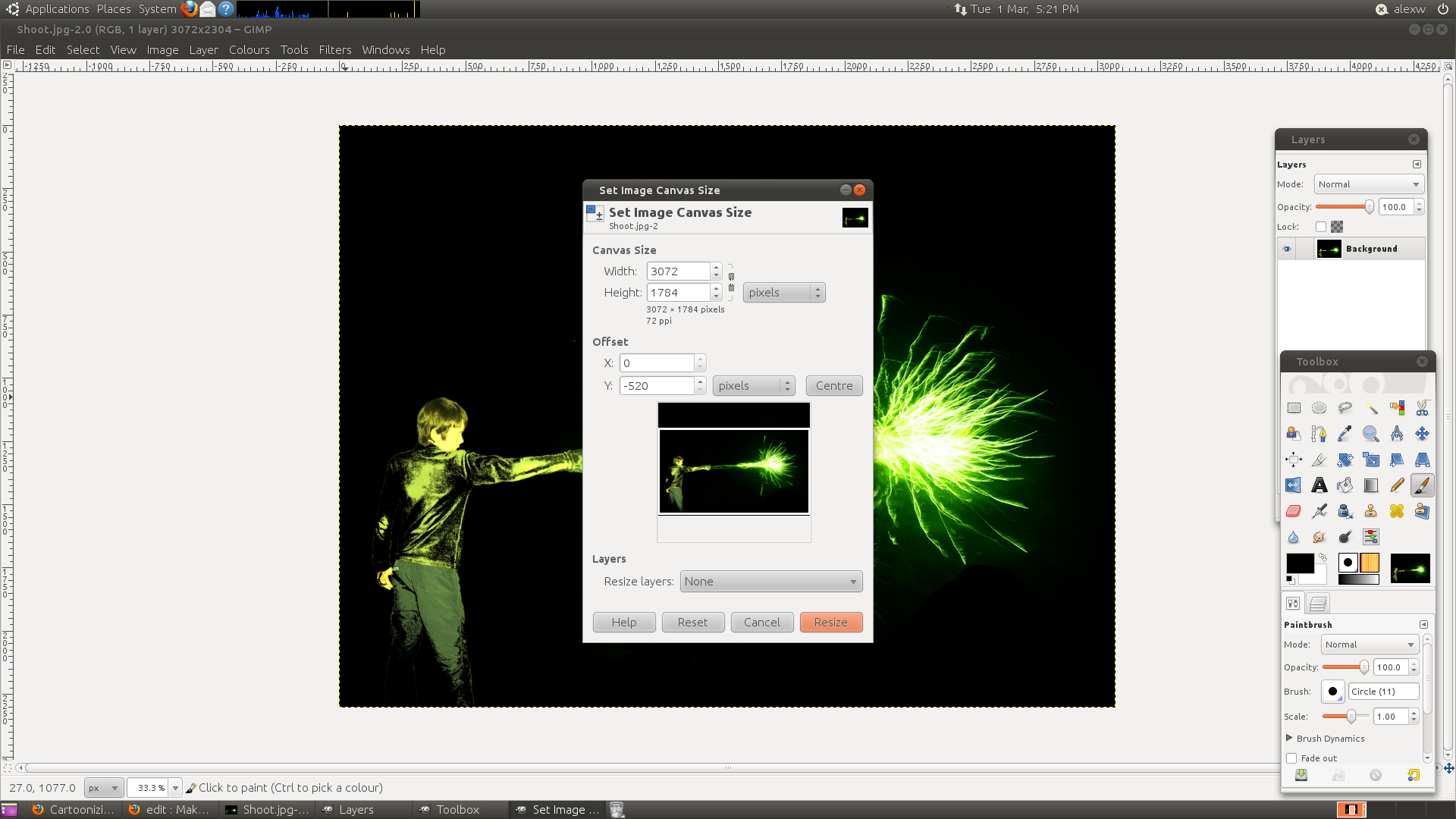Click the Centre offset button
This screenshot has height=819, width=1456.
(834, 386)
